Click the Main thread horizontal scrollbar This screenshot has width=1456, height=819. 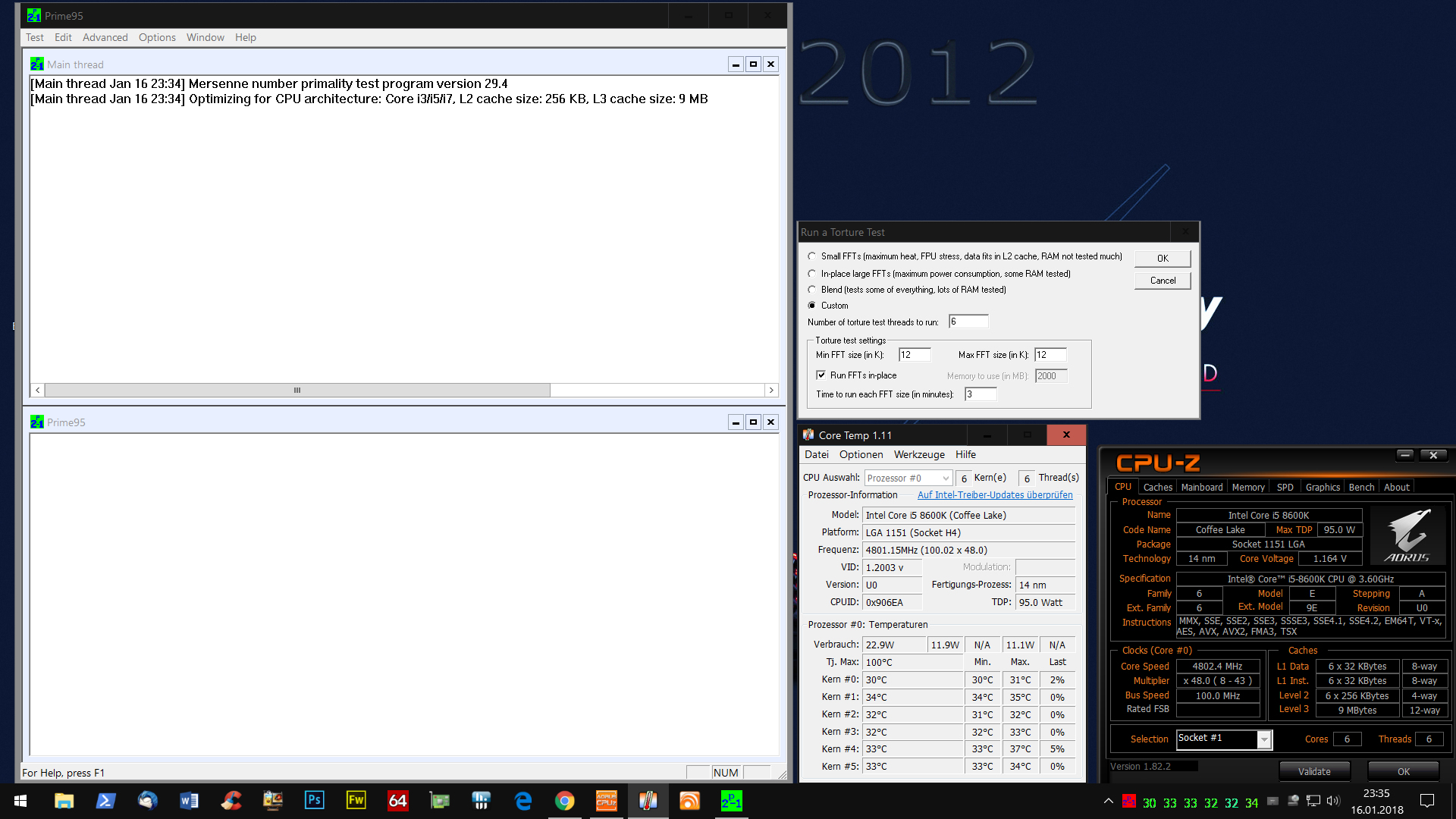coord(297,391)
